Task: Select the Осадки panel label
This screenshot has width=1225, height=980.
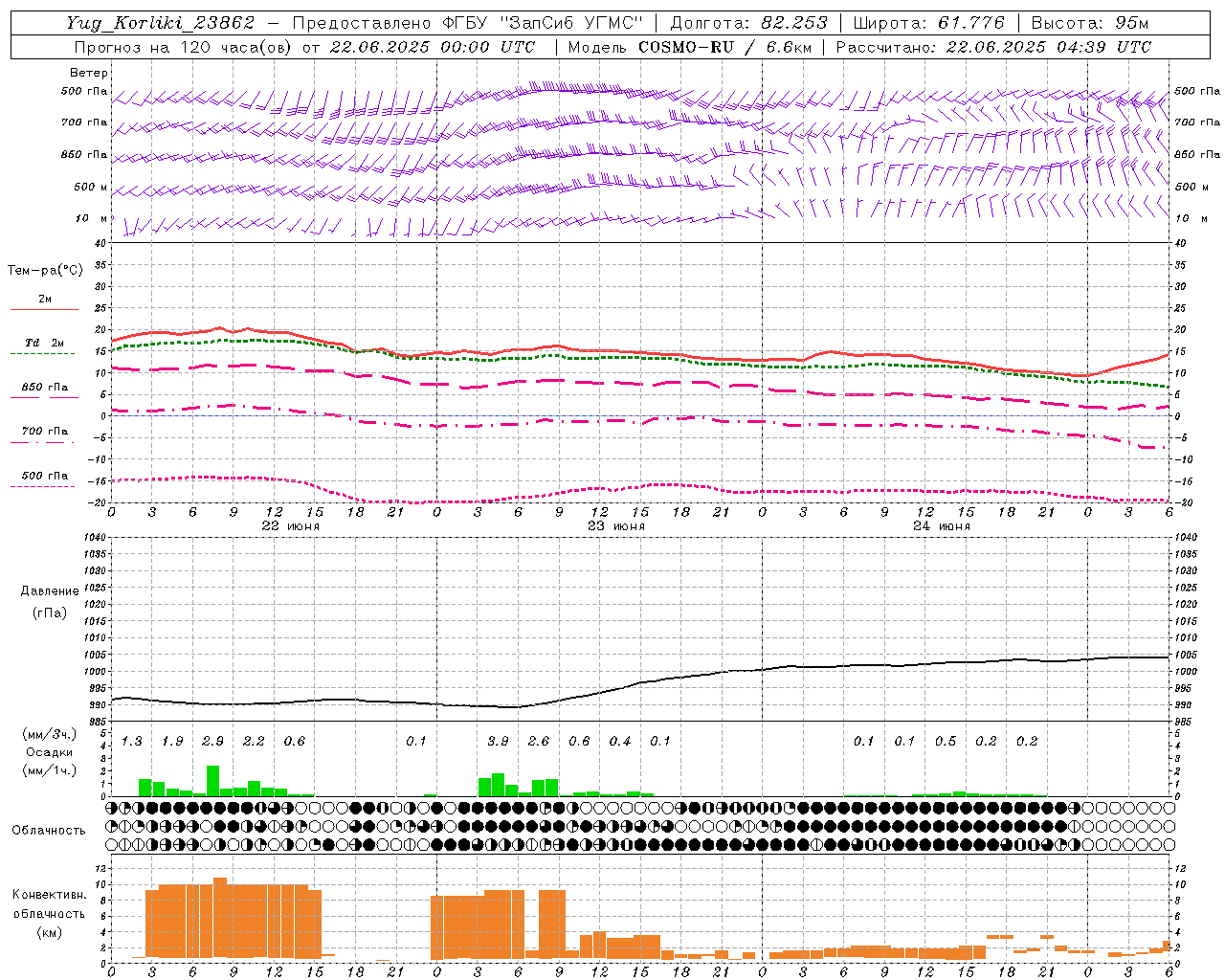Action: point(48,752)
